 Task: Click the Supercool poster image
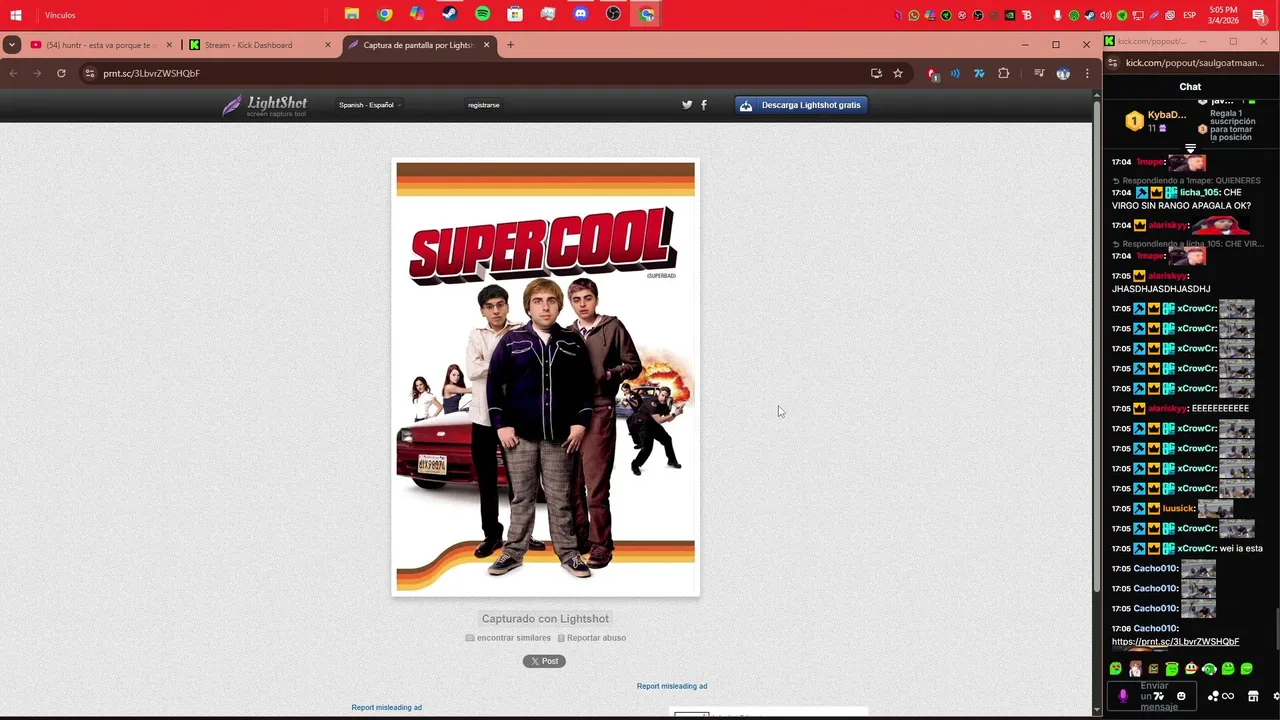pos(545,378)
